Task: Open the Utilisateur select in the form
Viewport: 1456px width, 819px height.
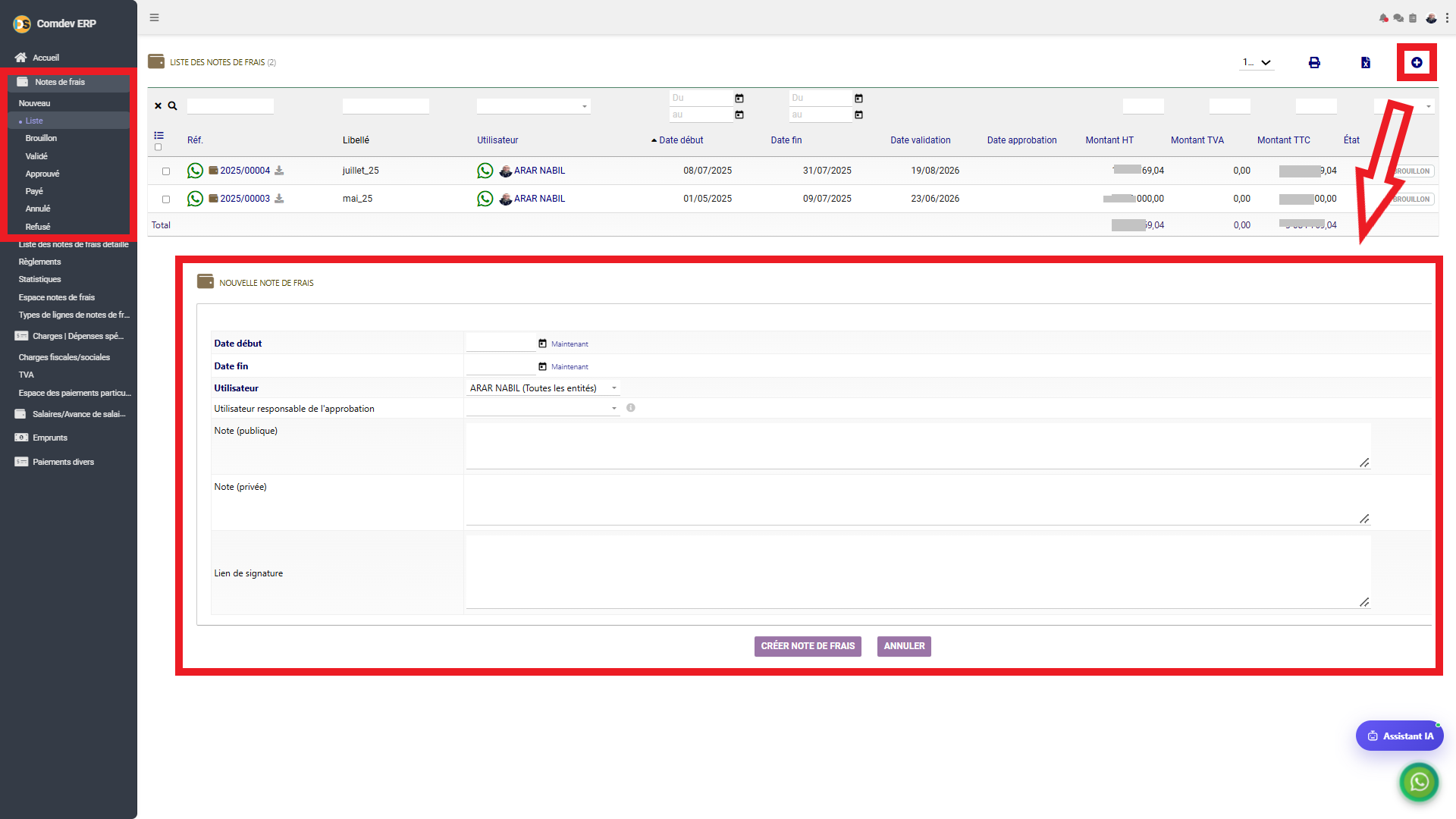Action: click(x=543, y=388)
